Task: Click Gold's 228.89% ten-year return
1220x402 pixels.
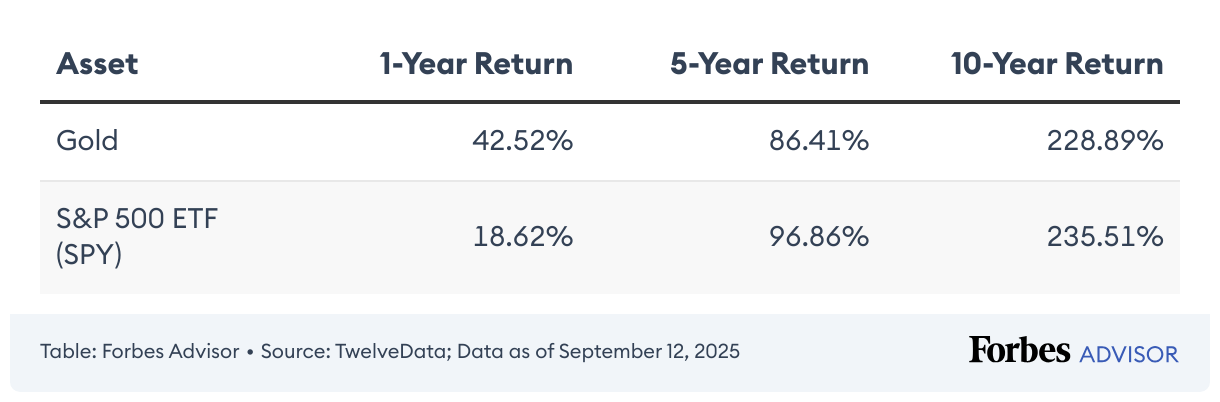Action: coord(1104,141)
